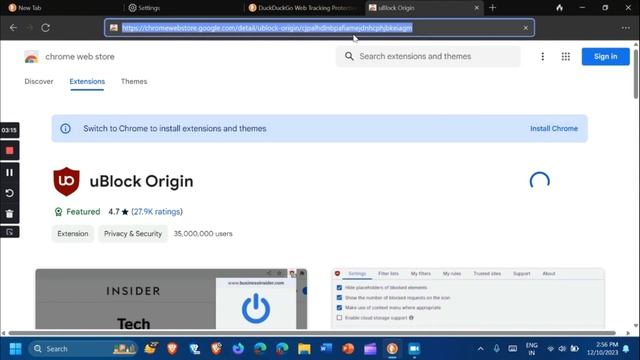Viewport: 640px width, 360px height.
Task: Open File Explorer from the taskbar
Action: (x=304, y=349)
